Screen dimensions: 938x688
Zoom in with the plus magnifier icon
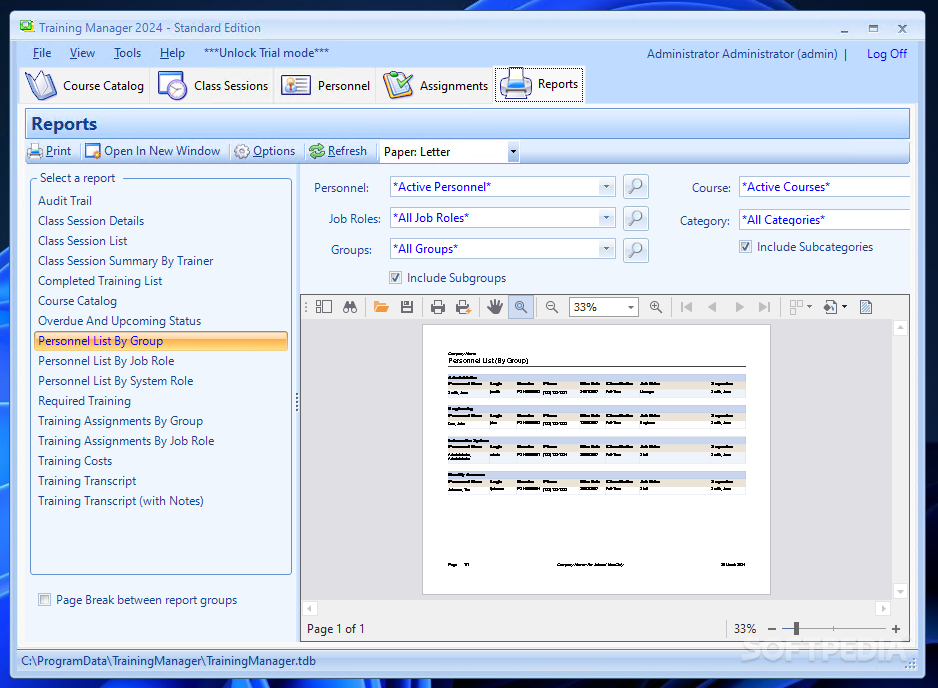656,307
